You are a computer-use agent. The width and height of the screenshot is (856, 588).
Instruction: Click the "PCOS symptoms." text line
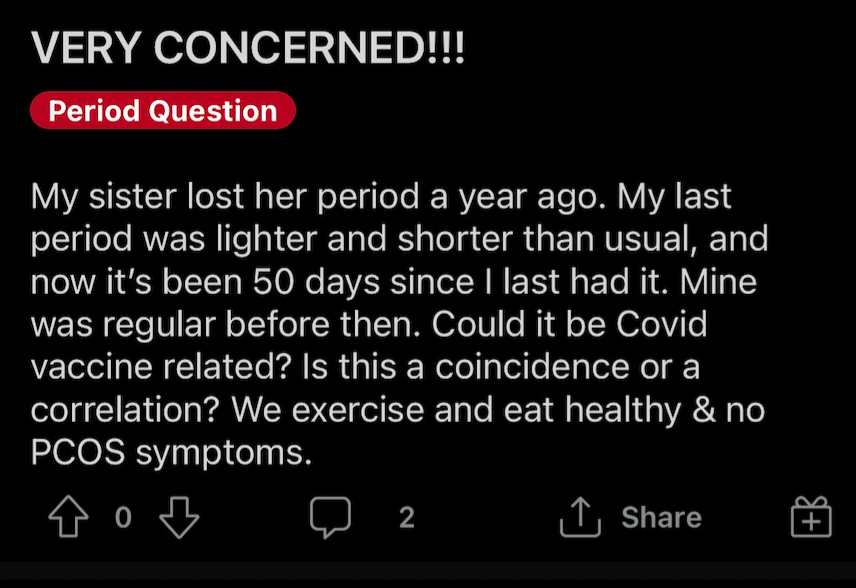tap(171, 453)
